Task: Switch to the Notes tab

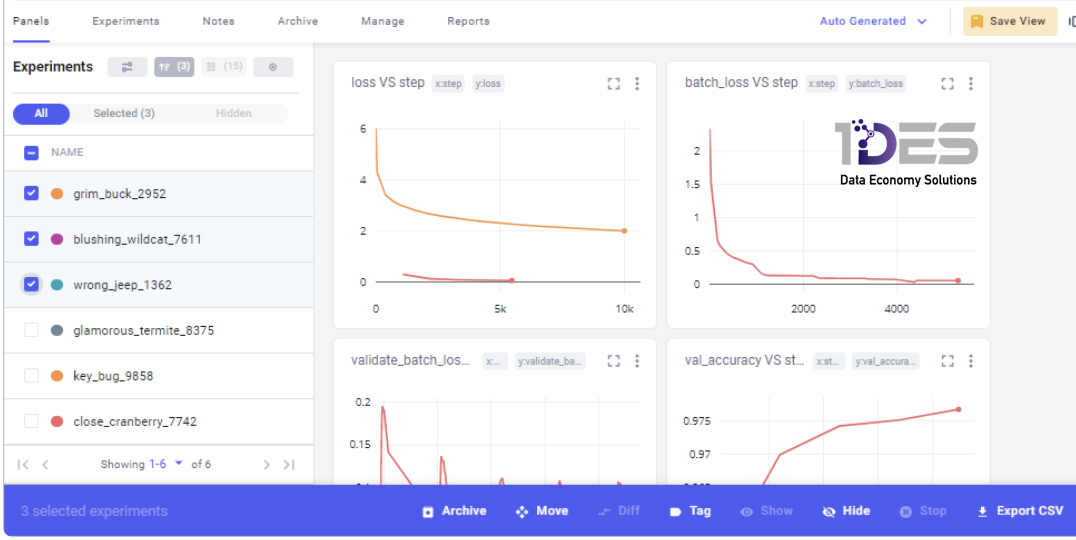Action: tap(218, 21)
